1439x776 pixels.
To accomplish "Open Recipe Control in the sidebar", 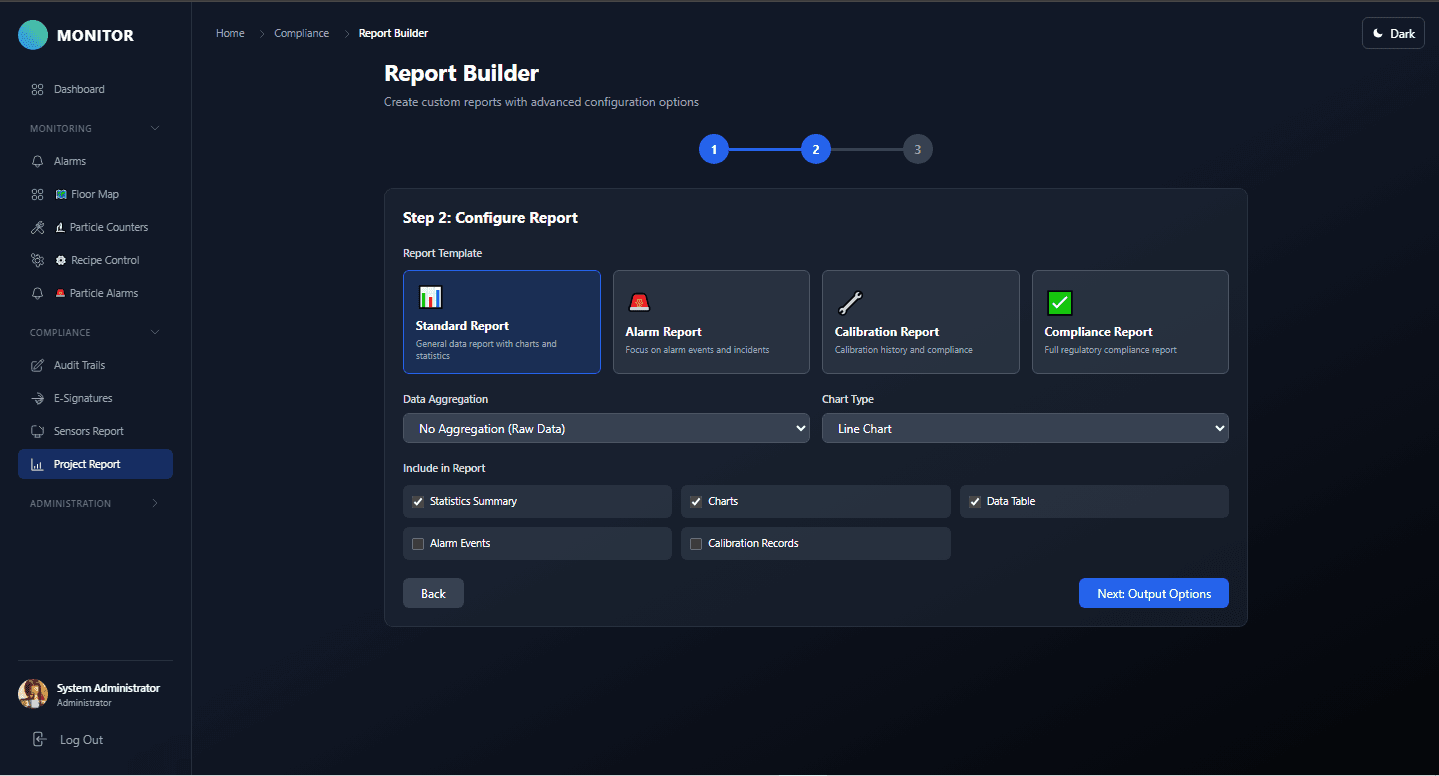I will (x=95, y=260).
